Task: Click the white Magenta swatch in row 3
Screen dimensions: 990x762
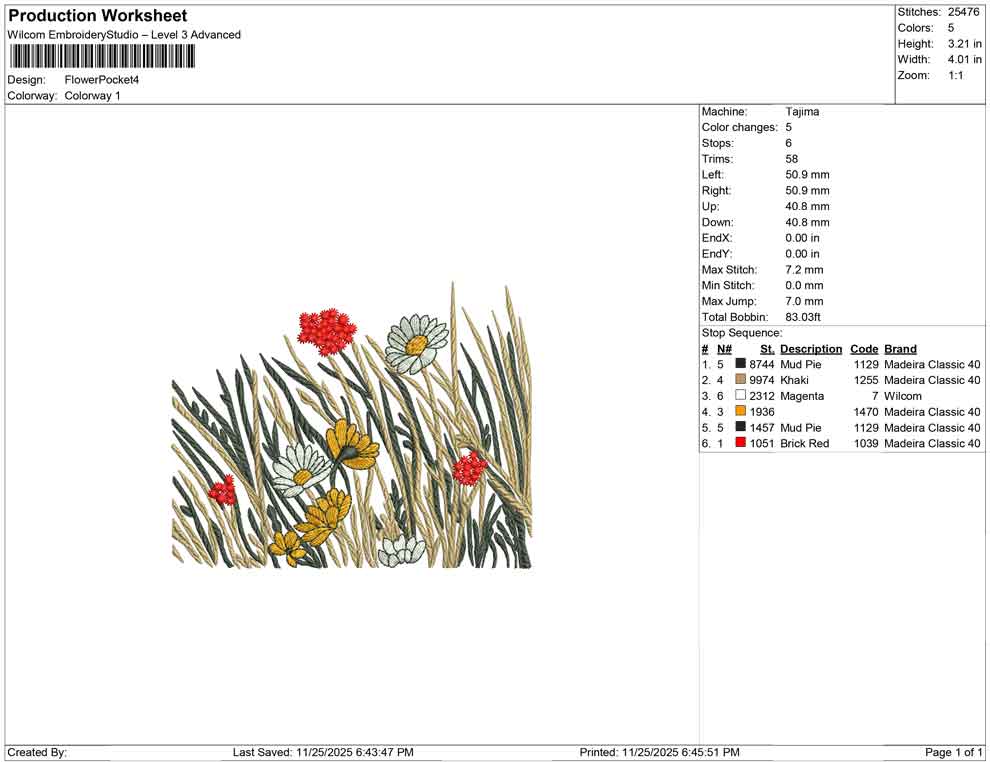Action: [x=741, y=395]
